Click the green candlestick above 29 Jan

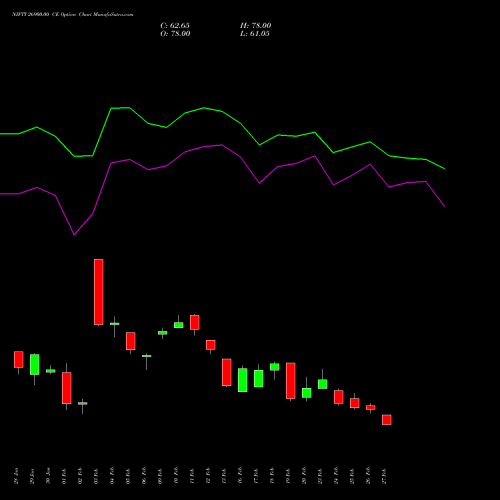coord(35,364)
